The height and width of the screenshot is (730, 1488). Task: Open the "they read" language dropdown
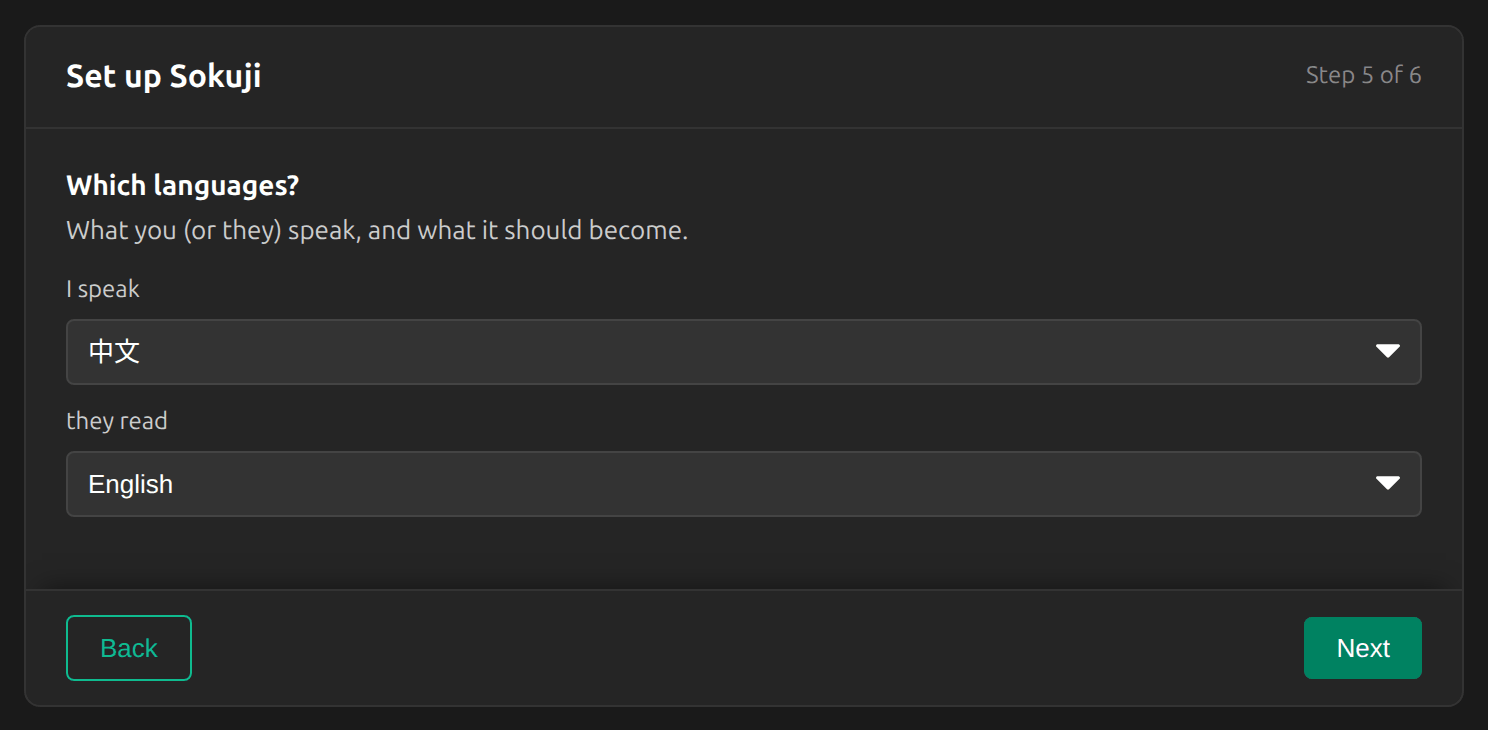tap(743, 484)
